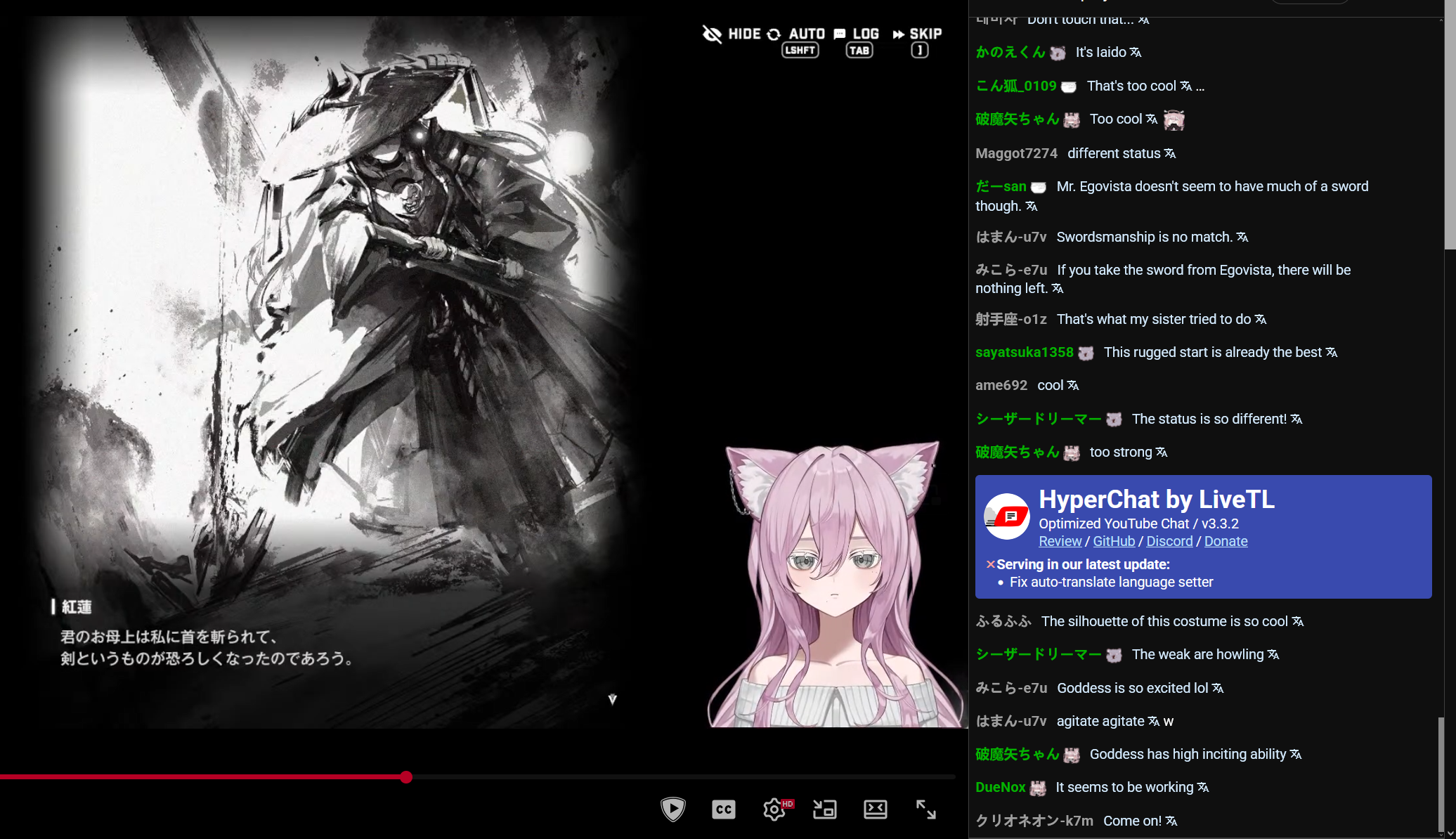
Task: Toggle closed captions on the video
Action: [x=723, y=809]
